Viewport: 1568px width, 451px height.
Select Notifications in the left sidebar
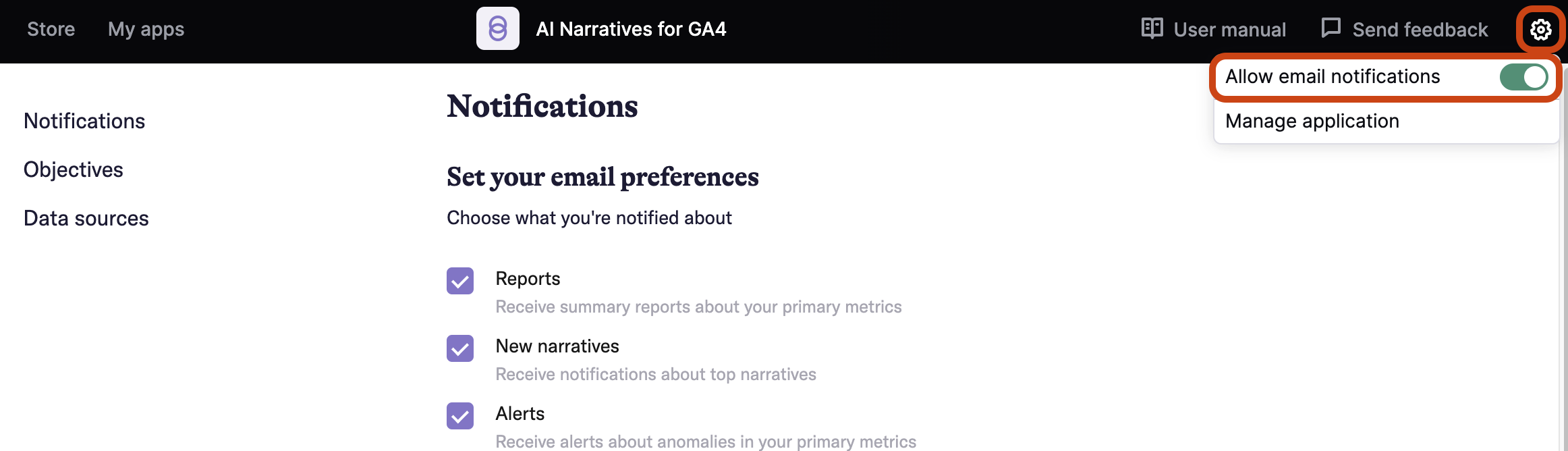pos(84,121)
